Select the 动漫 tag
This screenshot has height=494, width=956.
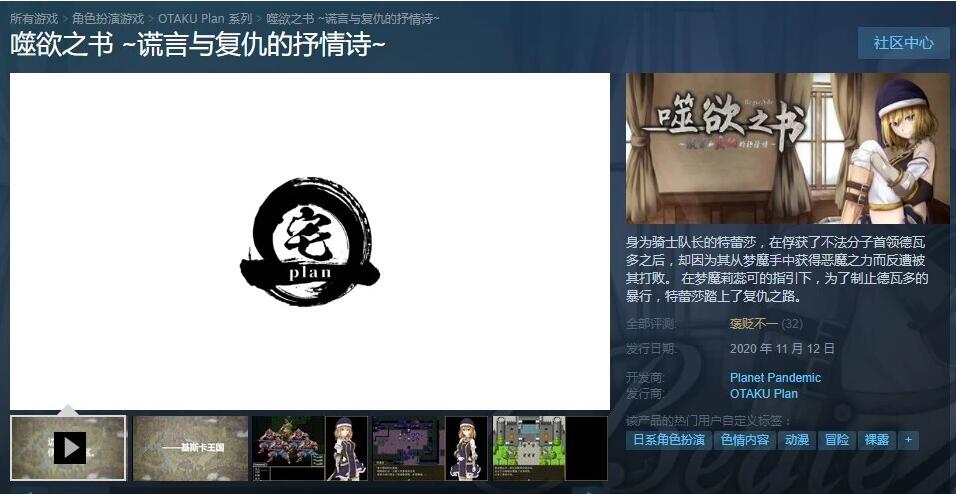pos(797,440)
